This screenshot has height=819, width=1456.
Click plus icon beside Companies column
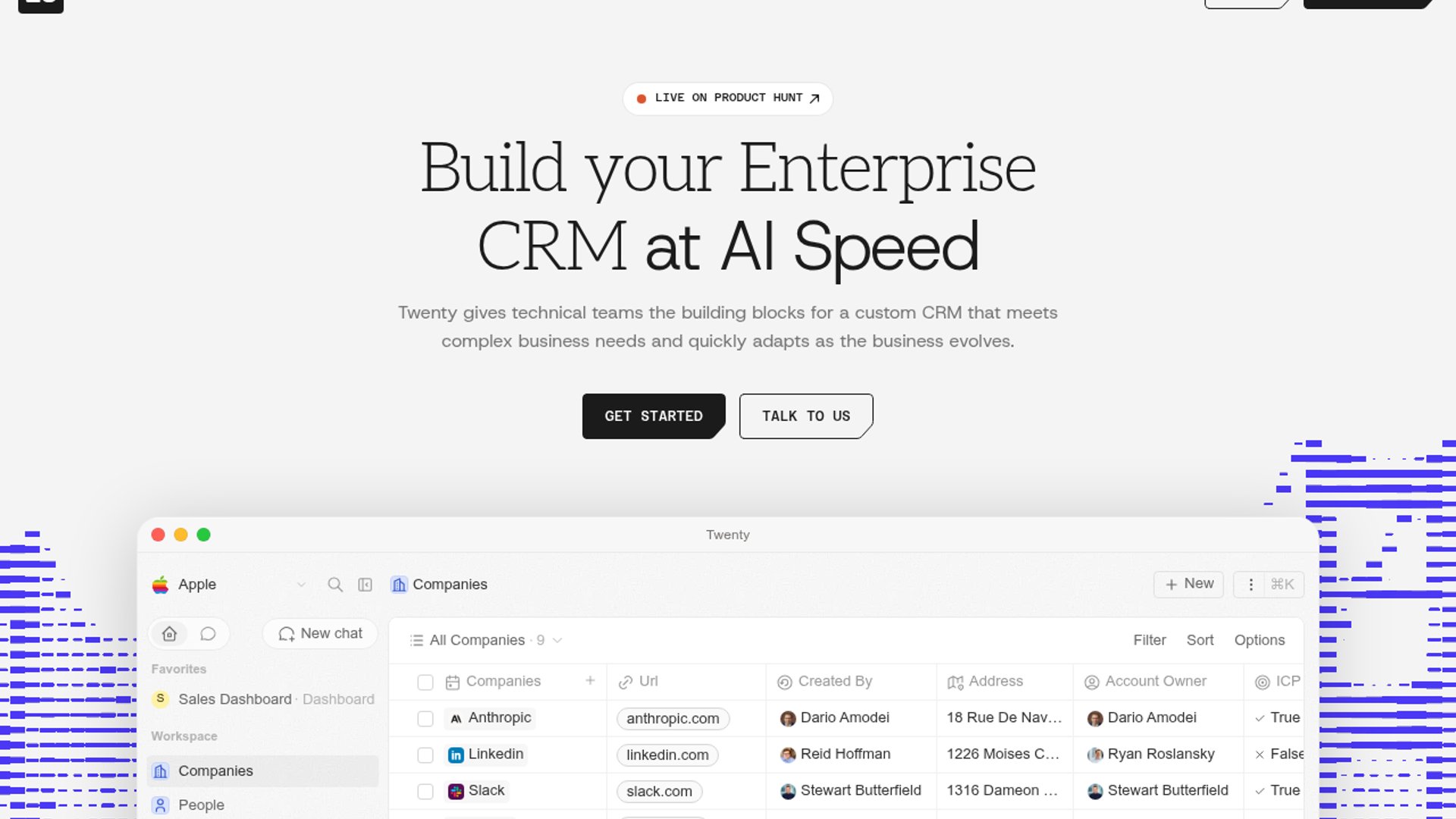coord(590,680)
